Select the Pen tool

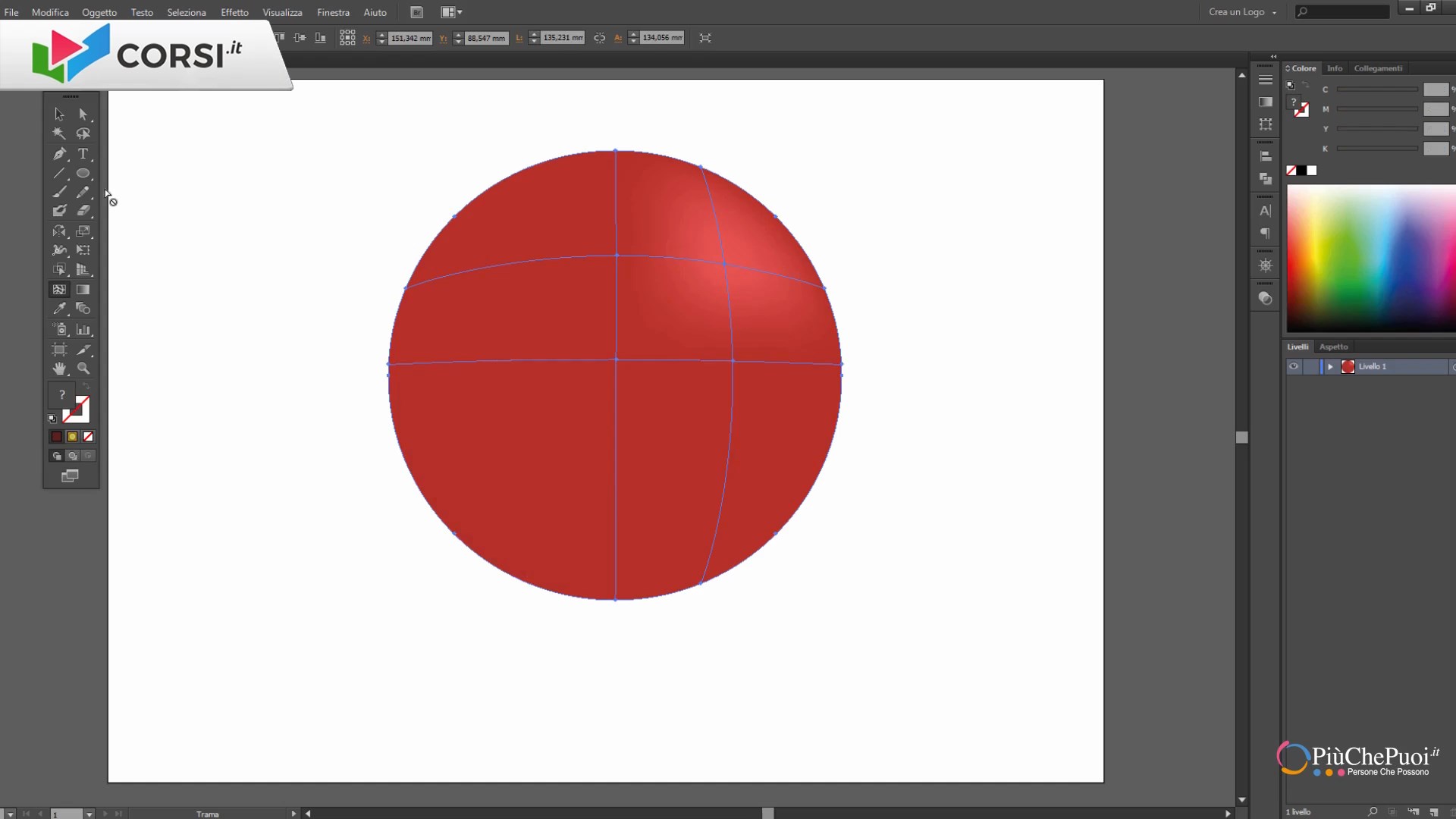click(x=59, y=154)
